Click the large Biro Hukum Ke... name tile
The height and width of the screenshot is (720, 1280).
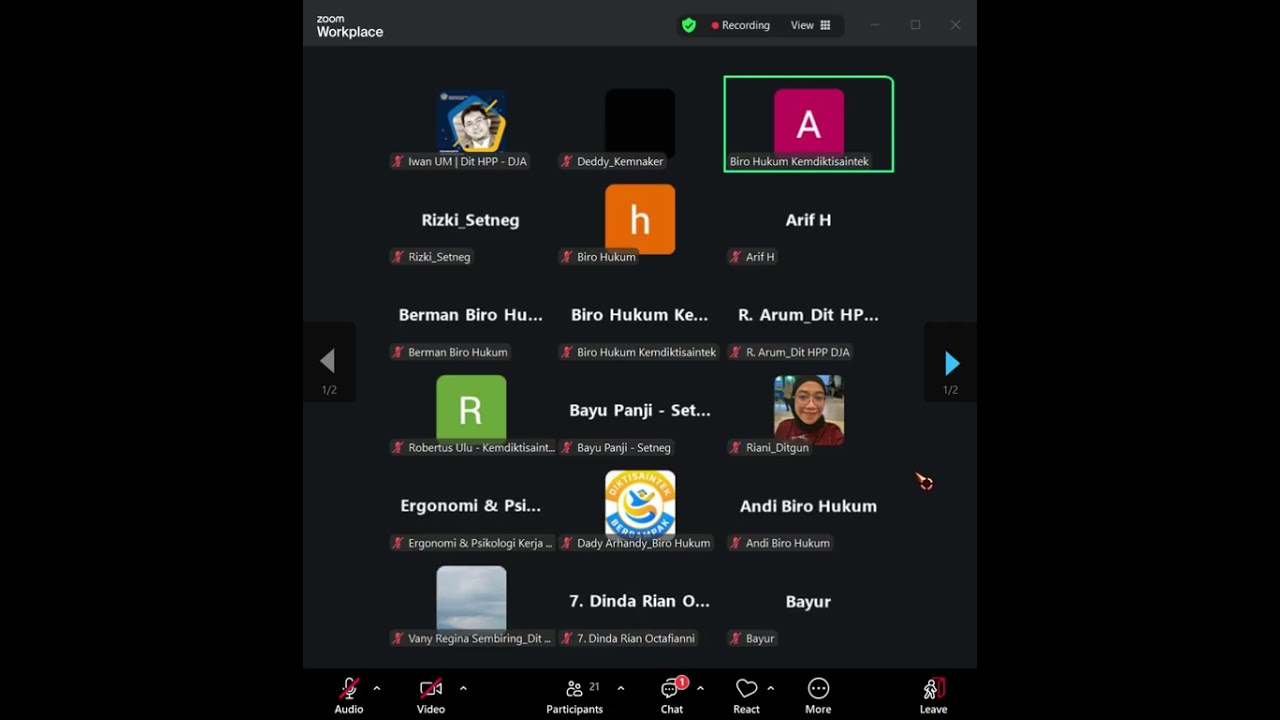coord(640,315)
